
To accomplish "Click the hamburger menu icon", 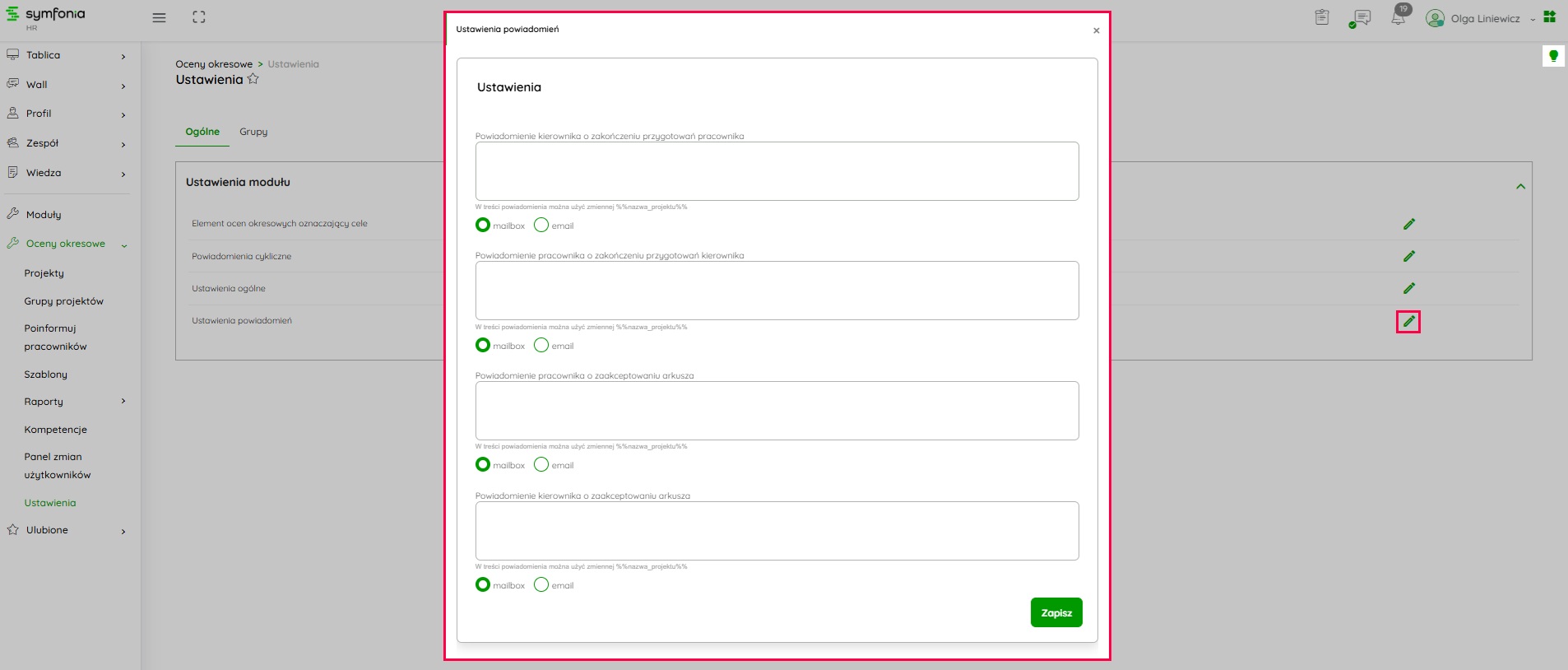I will (x=160, y=18).
